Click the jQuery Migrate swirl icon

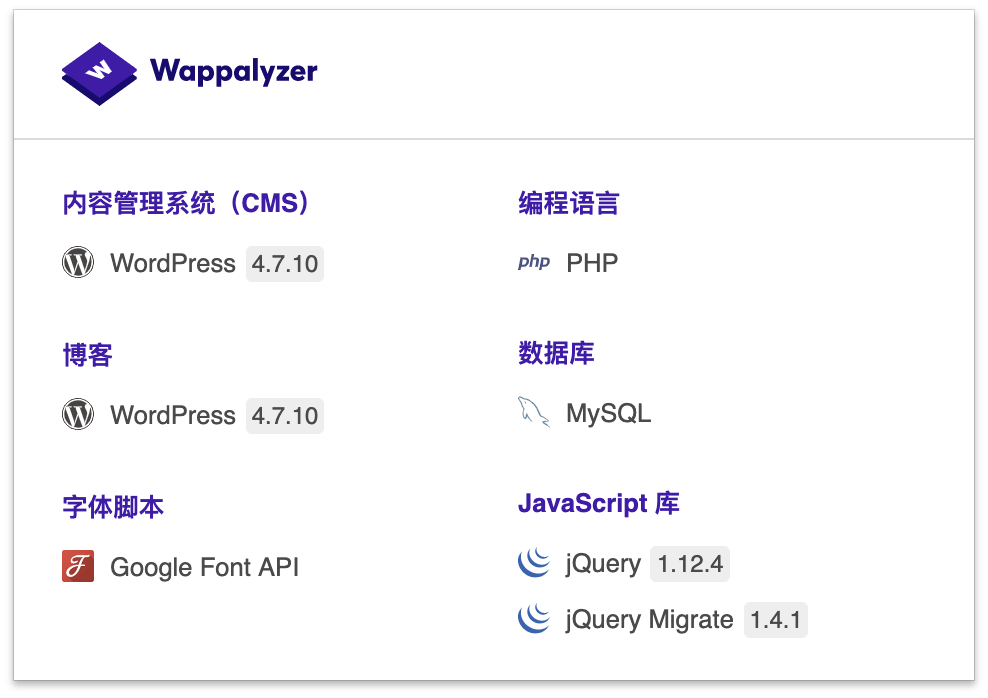[534, 619]
